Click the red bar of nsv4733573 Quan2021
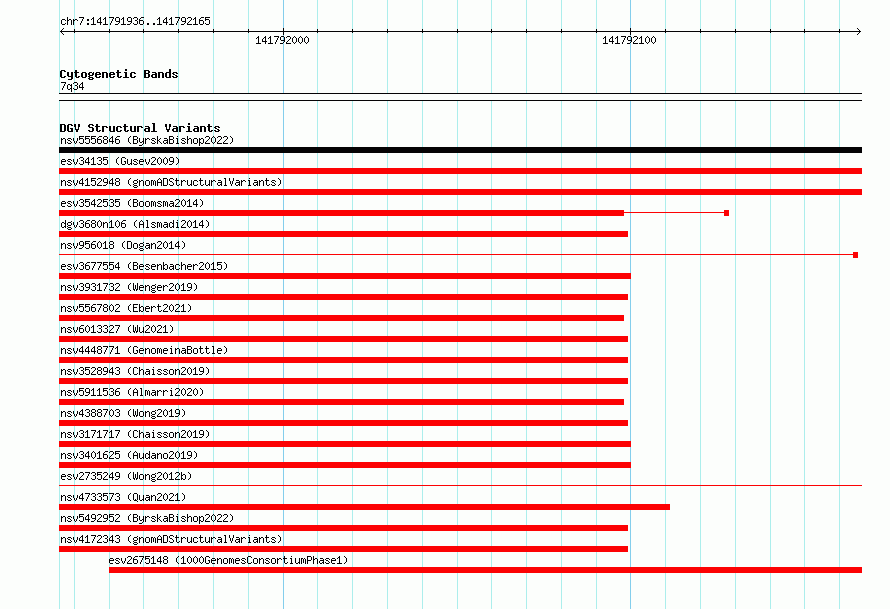Viewport: 890px width, 609px height. (364, 507)
